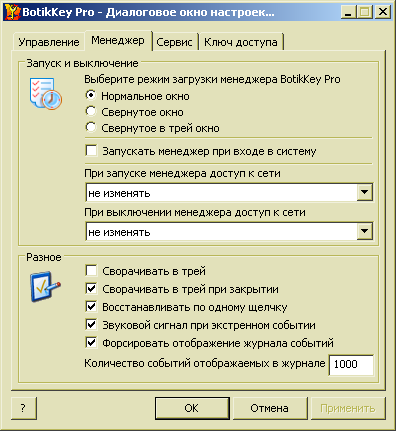The height and width of the screenshot is (431, 396).
Task: Switch to the Управление tab
Action: tap(49, 42)
